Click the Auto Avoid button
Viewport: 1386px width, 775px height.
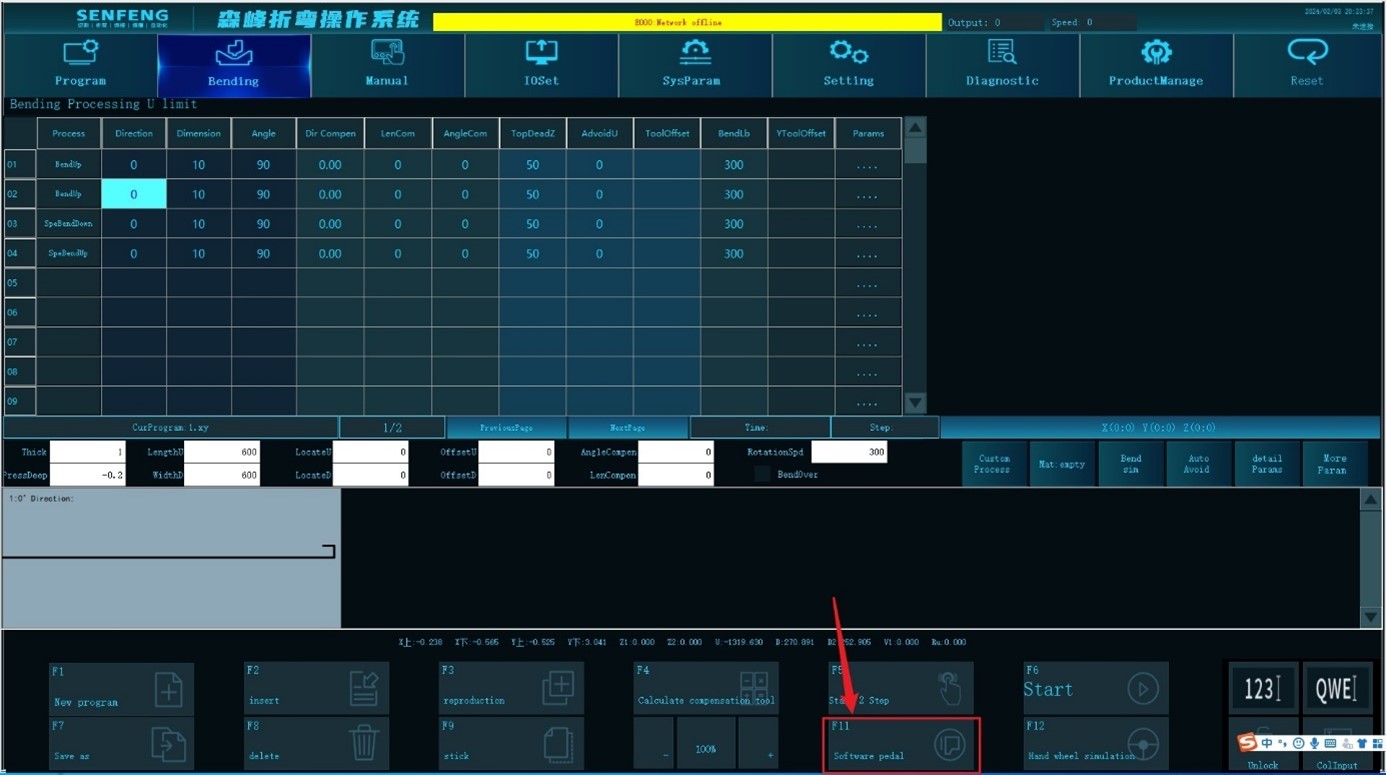point(1198,464)
